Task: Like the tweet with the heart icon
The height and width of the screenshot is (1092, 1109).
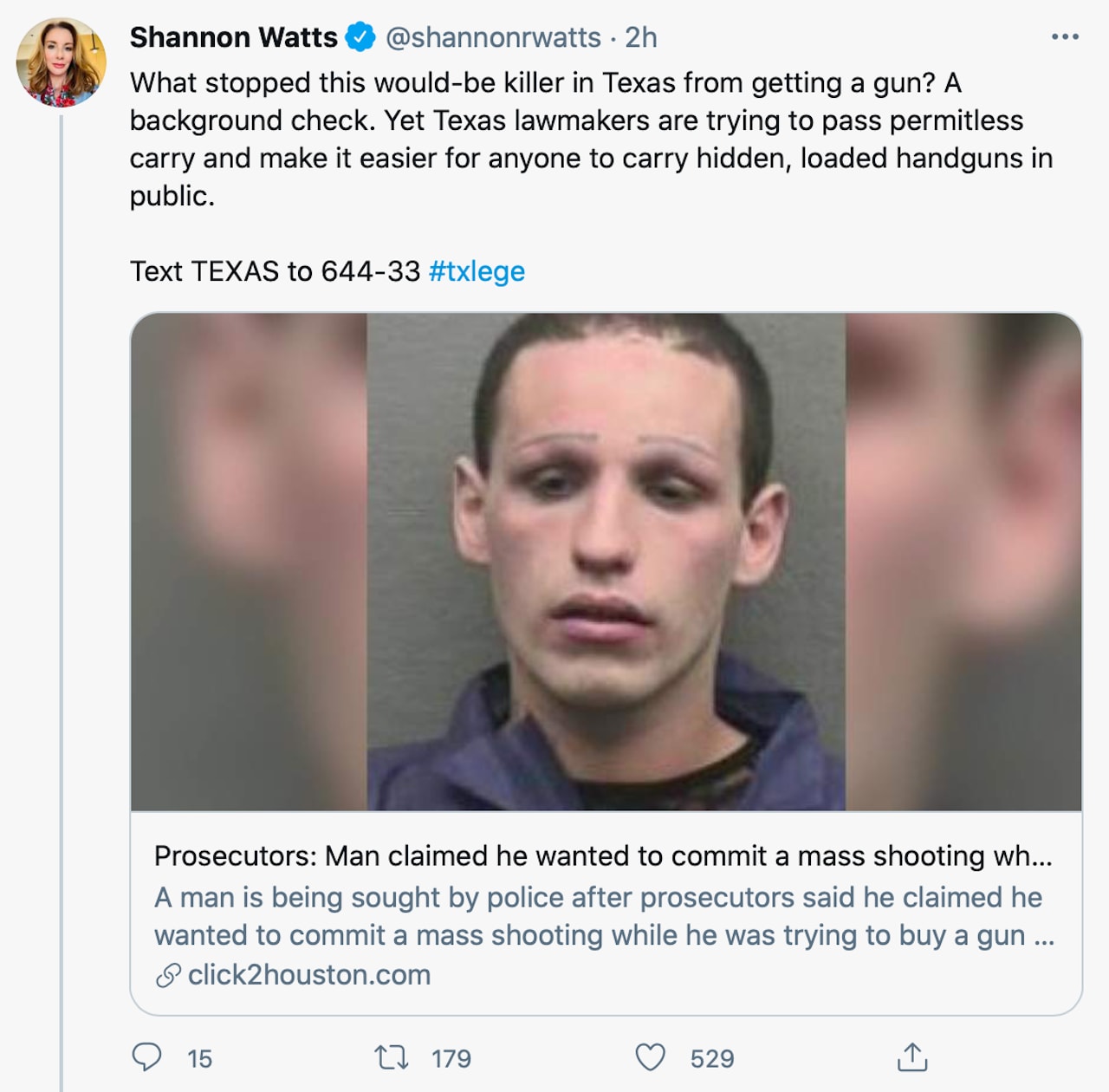Action: coord(651,1057)
